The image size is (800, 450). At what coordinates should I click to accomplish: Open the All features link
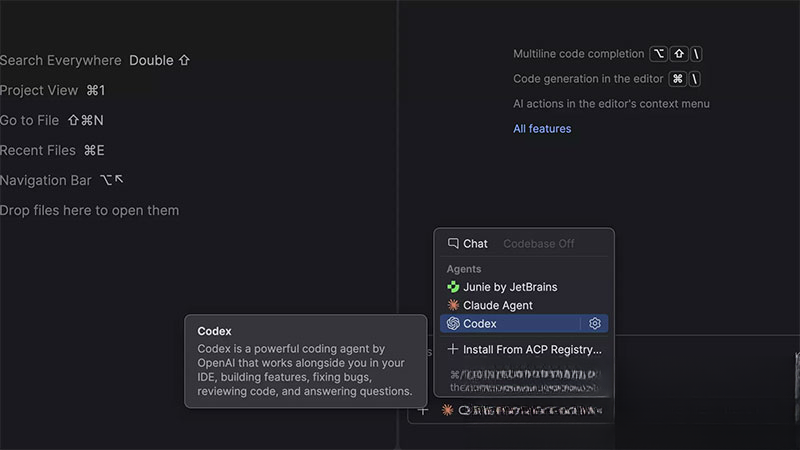pyautogui.click(x=542, y=129)
